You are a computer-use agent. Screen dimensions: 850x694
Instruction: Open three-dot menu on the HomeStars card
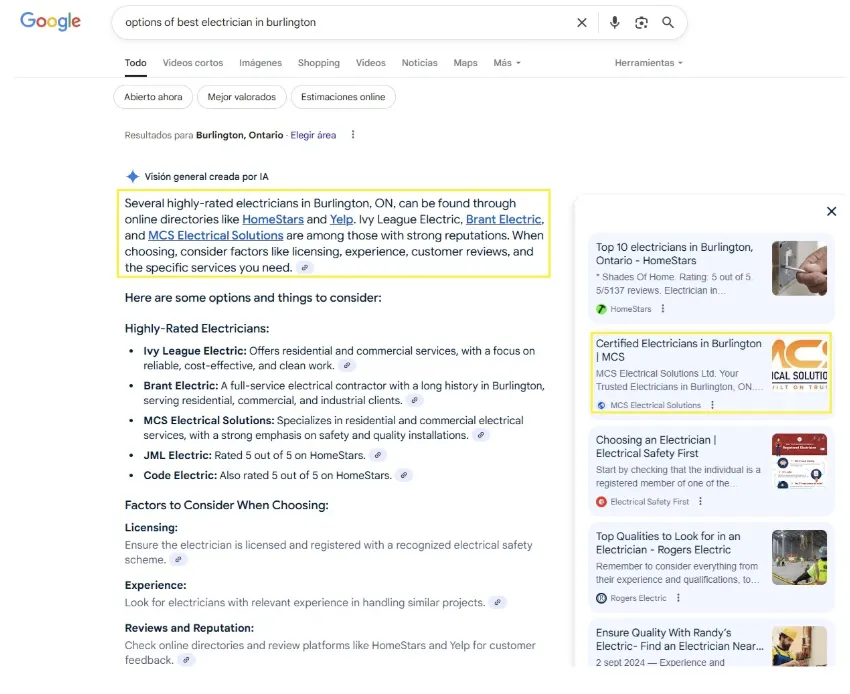point(662,309)
